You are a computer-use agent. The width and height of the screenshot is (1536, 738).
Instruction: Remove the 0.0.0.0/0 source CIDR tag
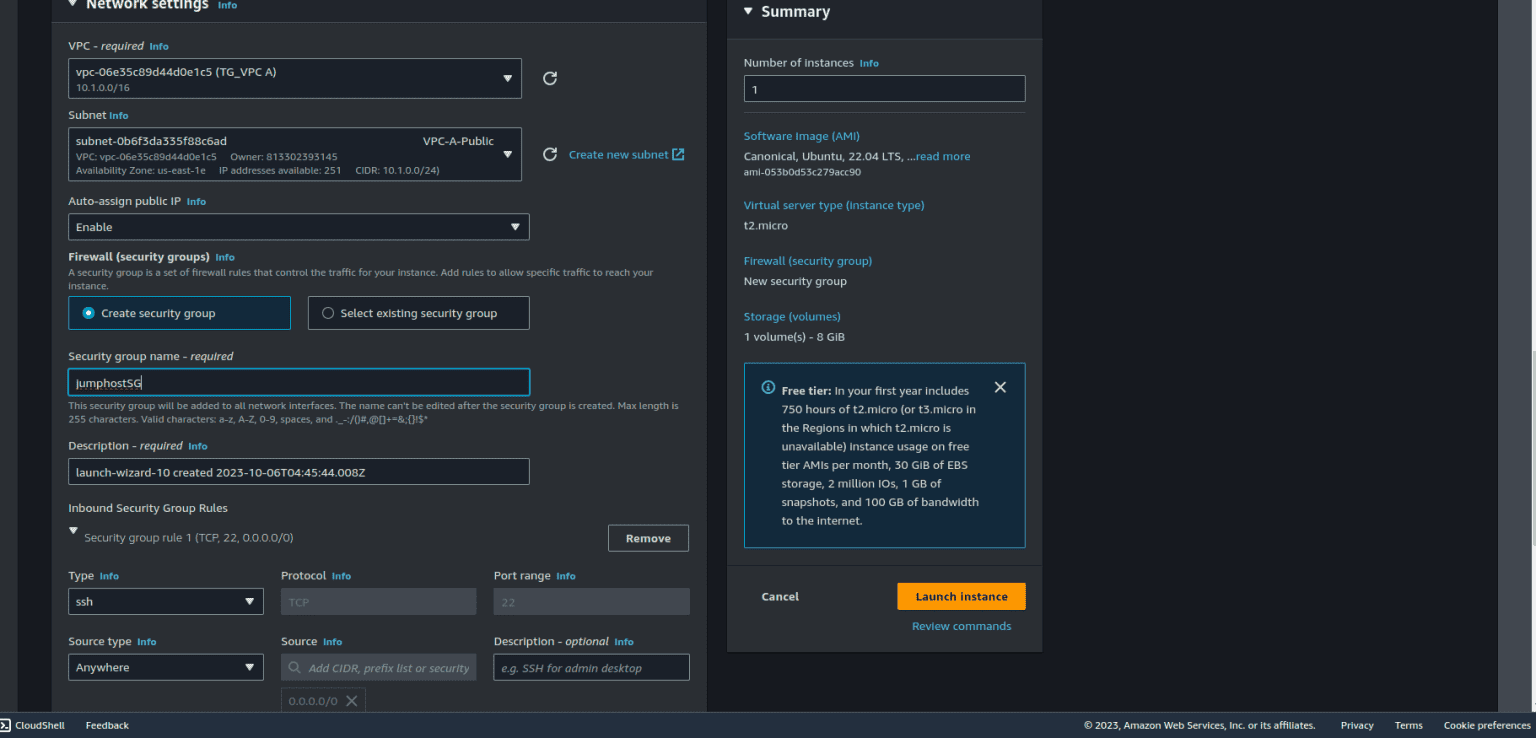click(351, 701)
